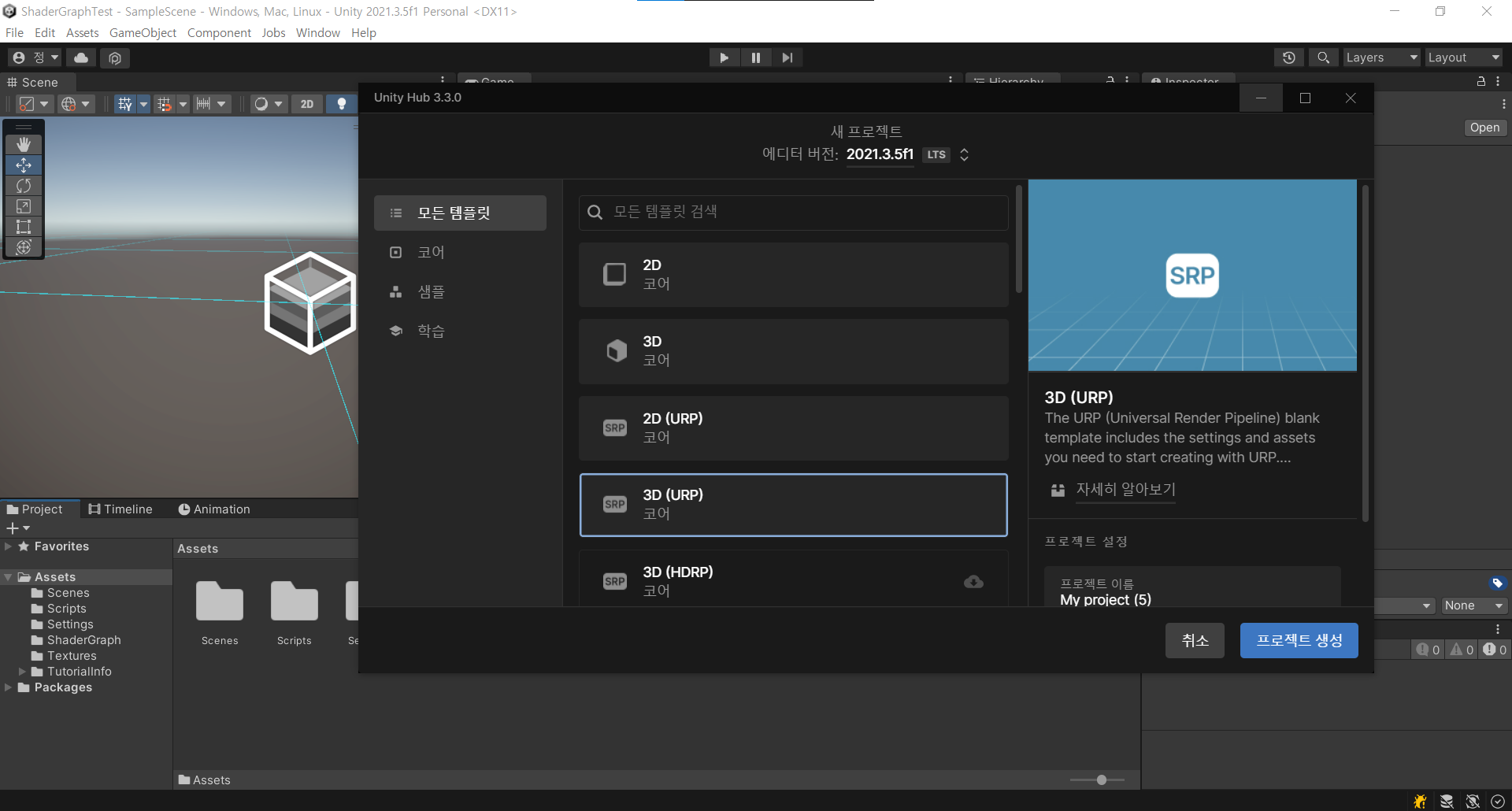Open the scene globe gizmo dropdown
The height and width of the screenshot is (811, 1512).
(77, 104)
